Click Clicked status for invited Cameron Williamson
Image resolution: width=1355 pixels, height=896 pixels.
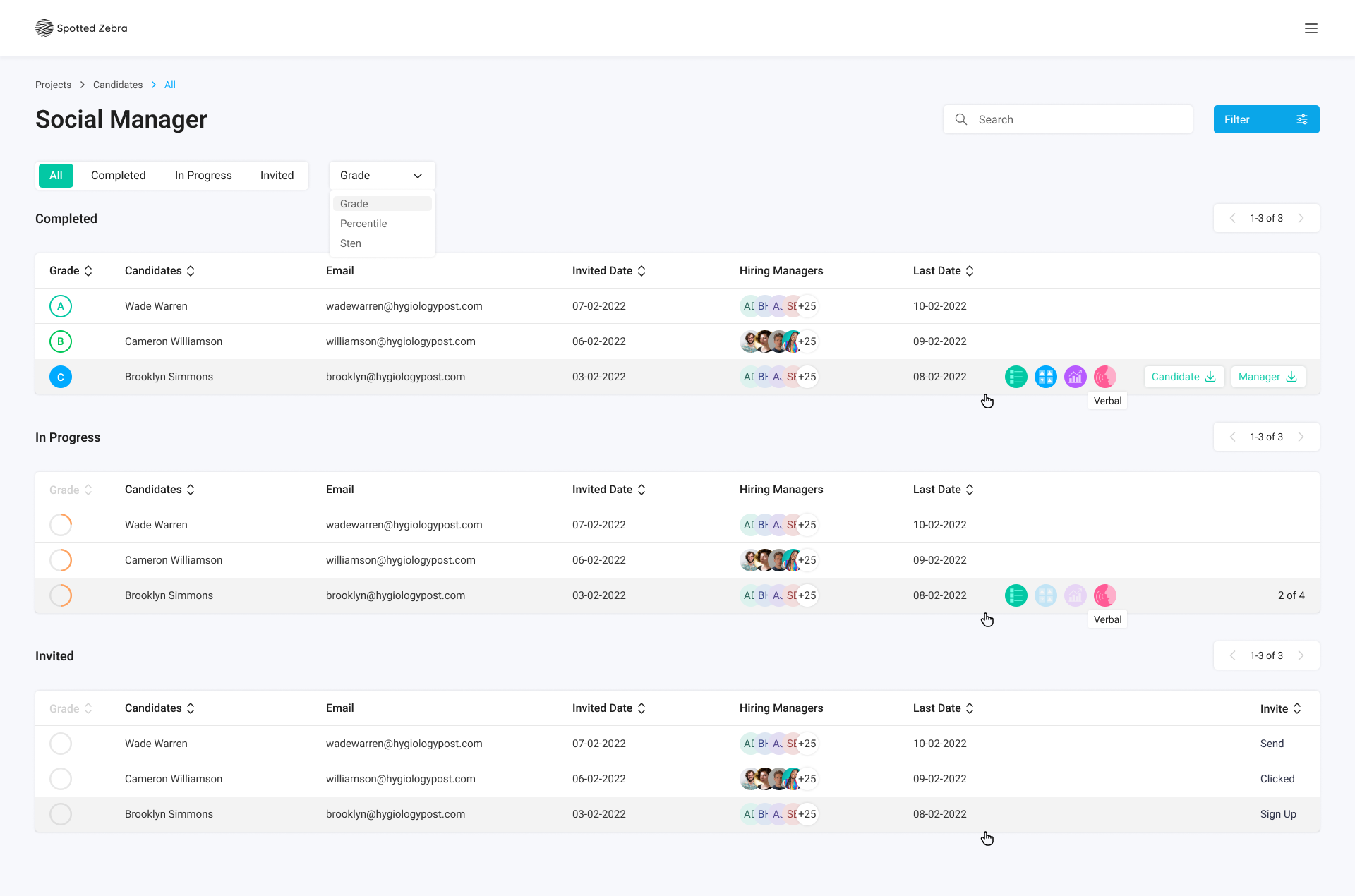(1277, 779)
